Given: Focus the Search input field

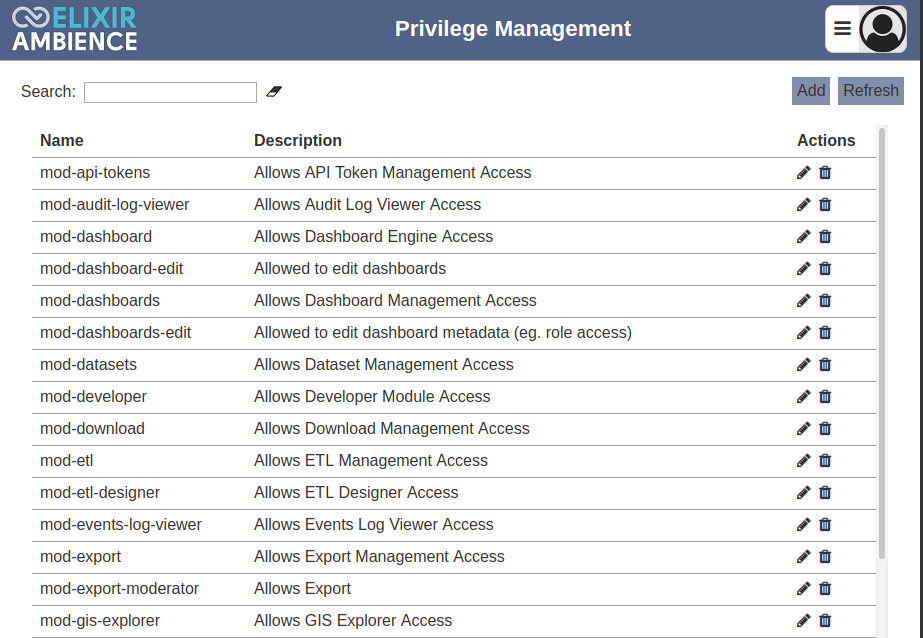Looking at the screenshot, I should [x=170, y=92].
